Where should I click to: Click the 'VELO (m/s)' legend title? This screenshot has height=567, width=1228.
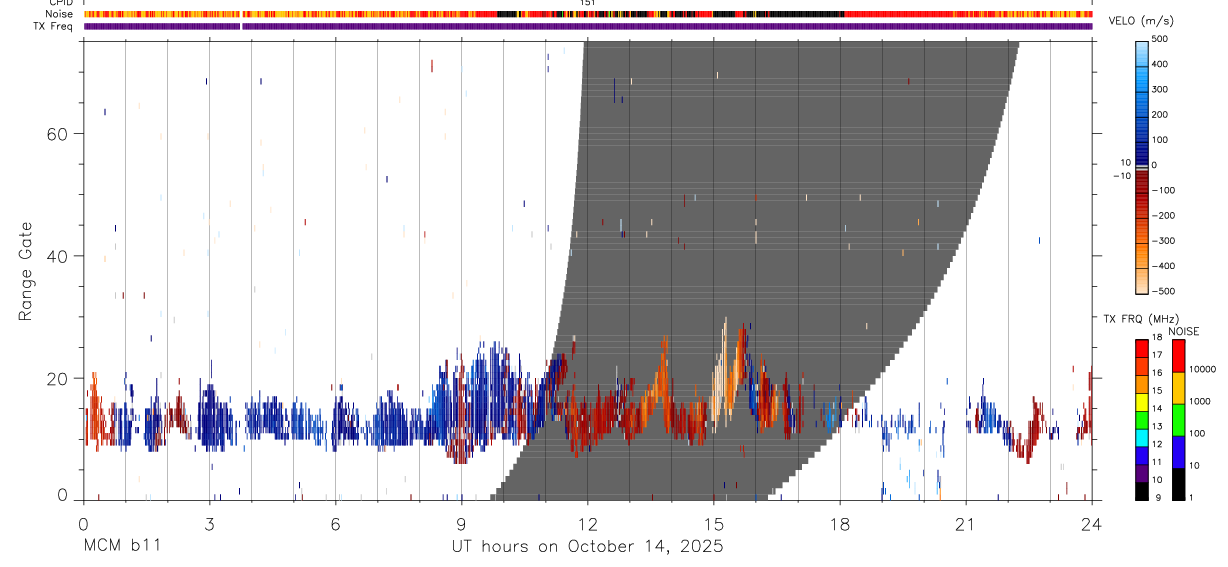click(x=1140, y=22)
